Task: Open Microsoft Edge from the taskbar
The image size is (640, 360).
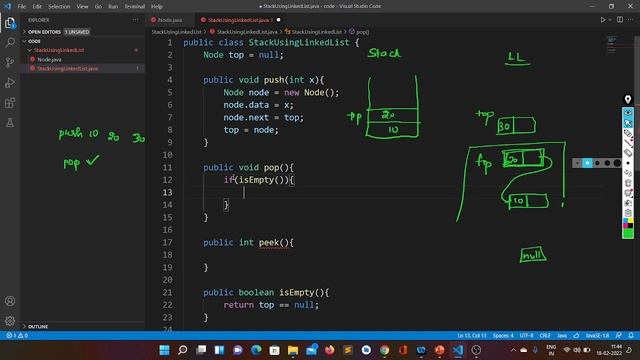Action: tap(256, 350)
